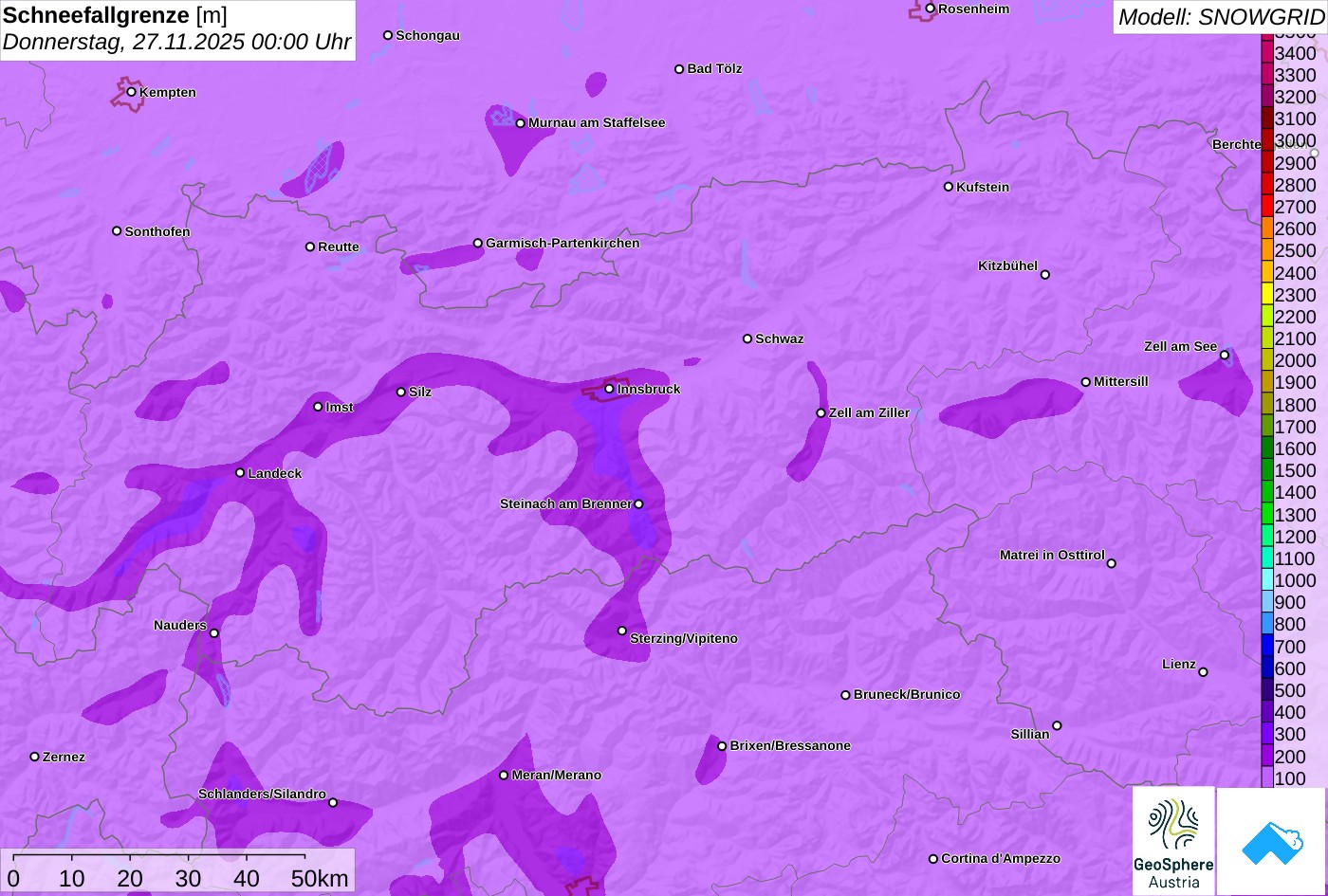Select the Landeck city marker
The width and height of the screenshot is (1328, 896).
[240, 473]
